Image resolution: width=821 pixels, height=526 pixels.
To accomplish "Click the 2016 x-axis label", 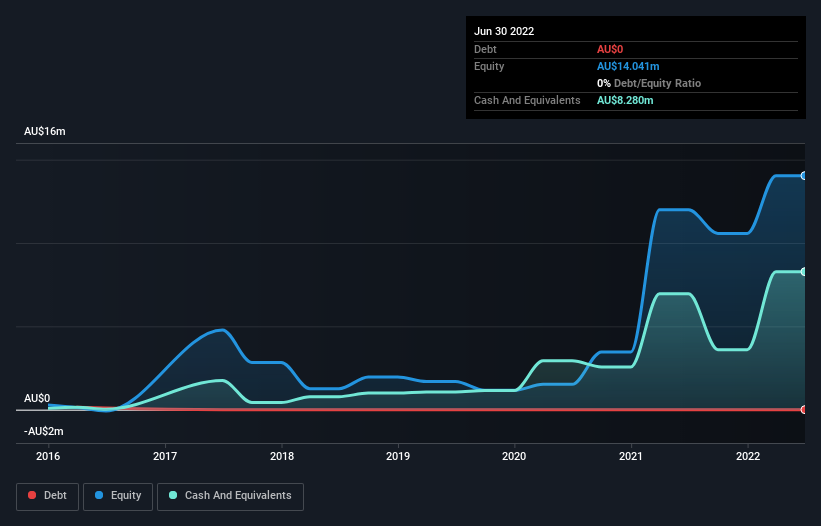I will pyautogui.click(x=48, y=456).
